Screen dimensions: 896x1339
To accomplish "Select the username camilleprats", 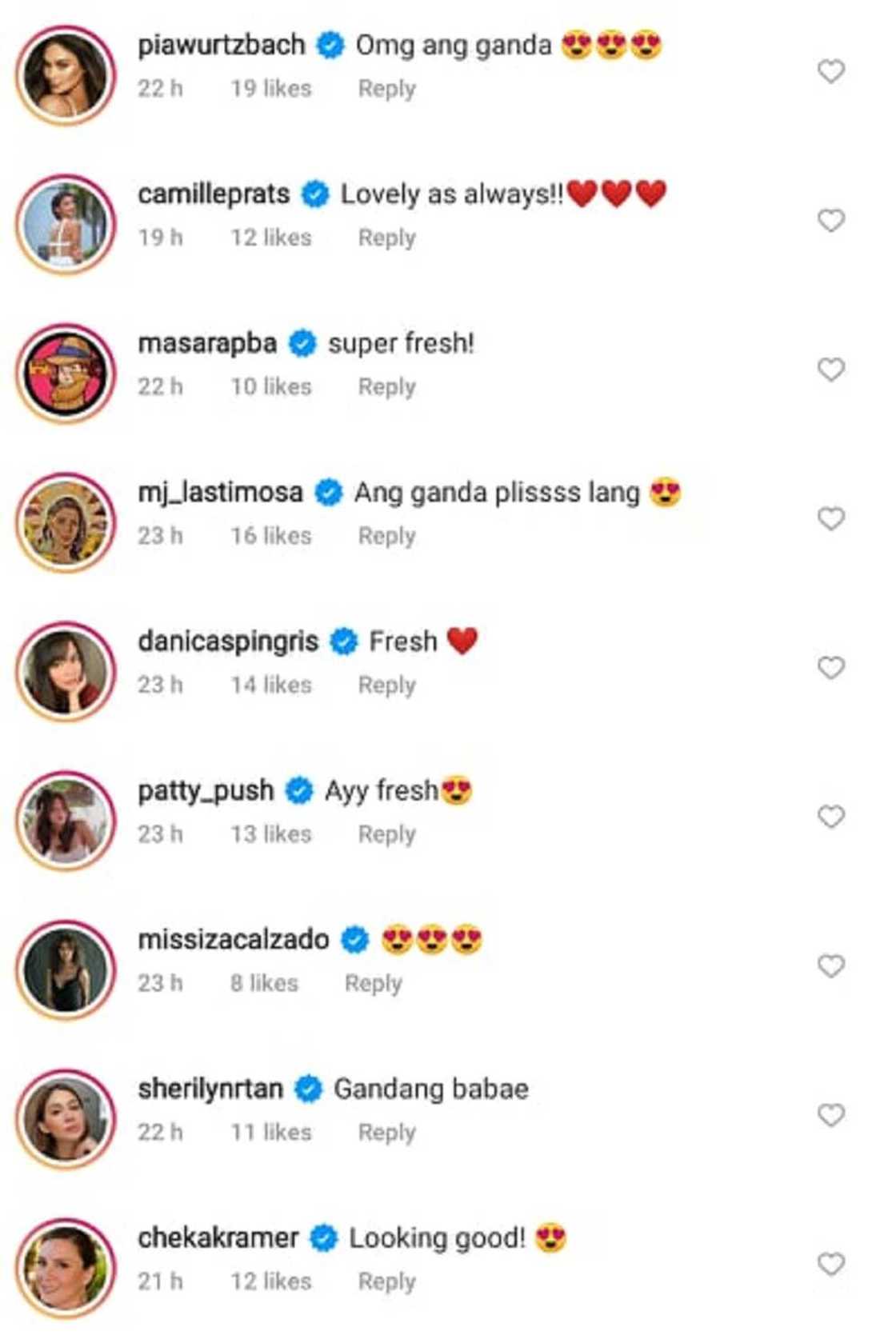I will pyautogui.click(x=214, y=194).
